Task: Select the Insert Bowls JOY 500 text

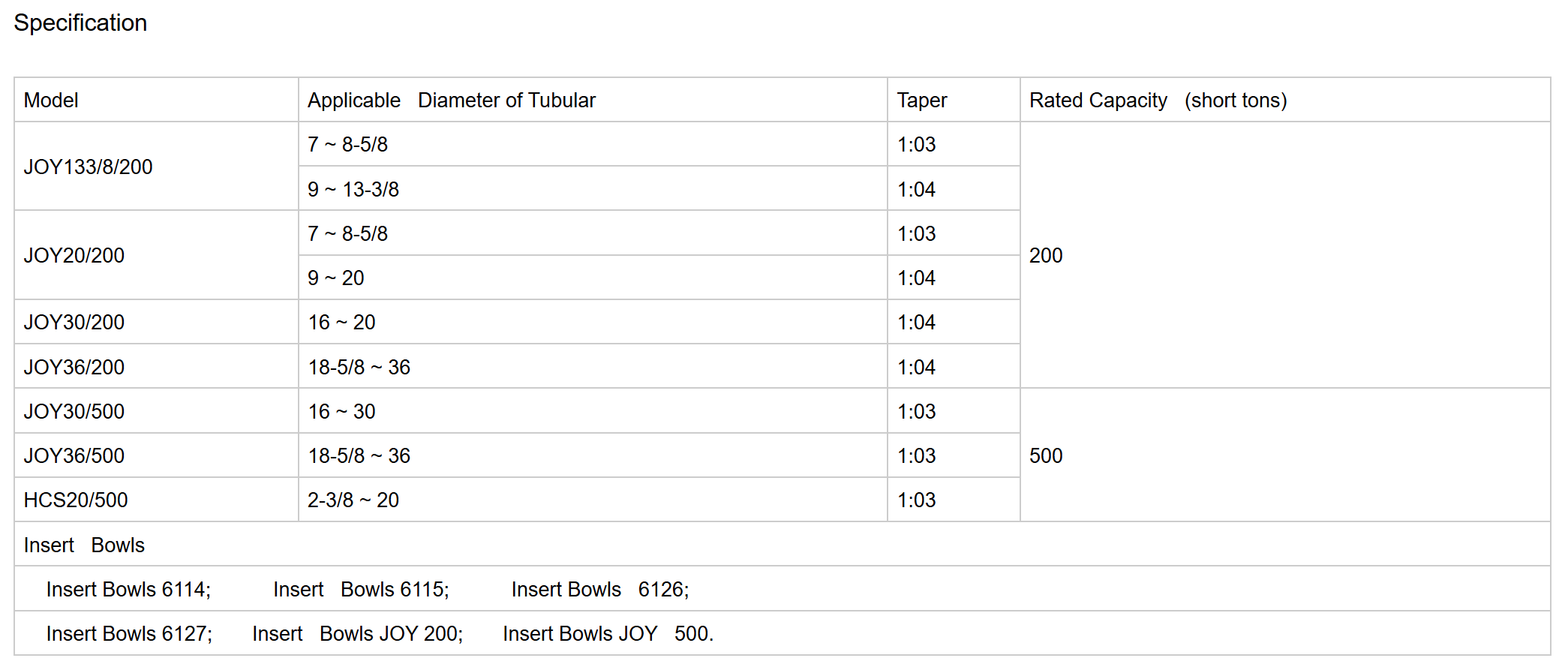Action: (607, 634)
